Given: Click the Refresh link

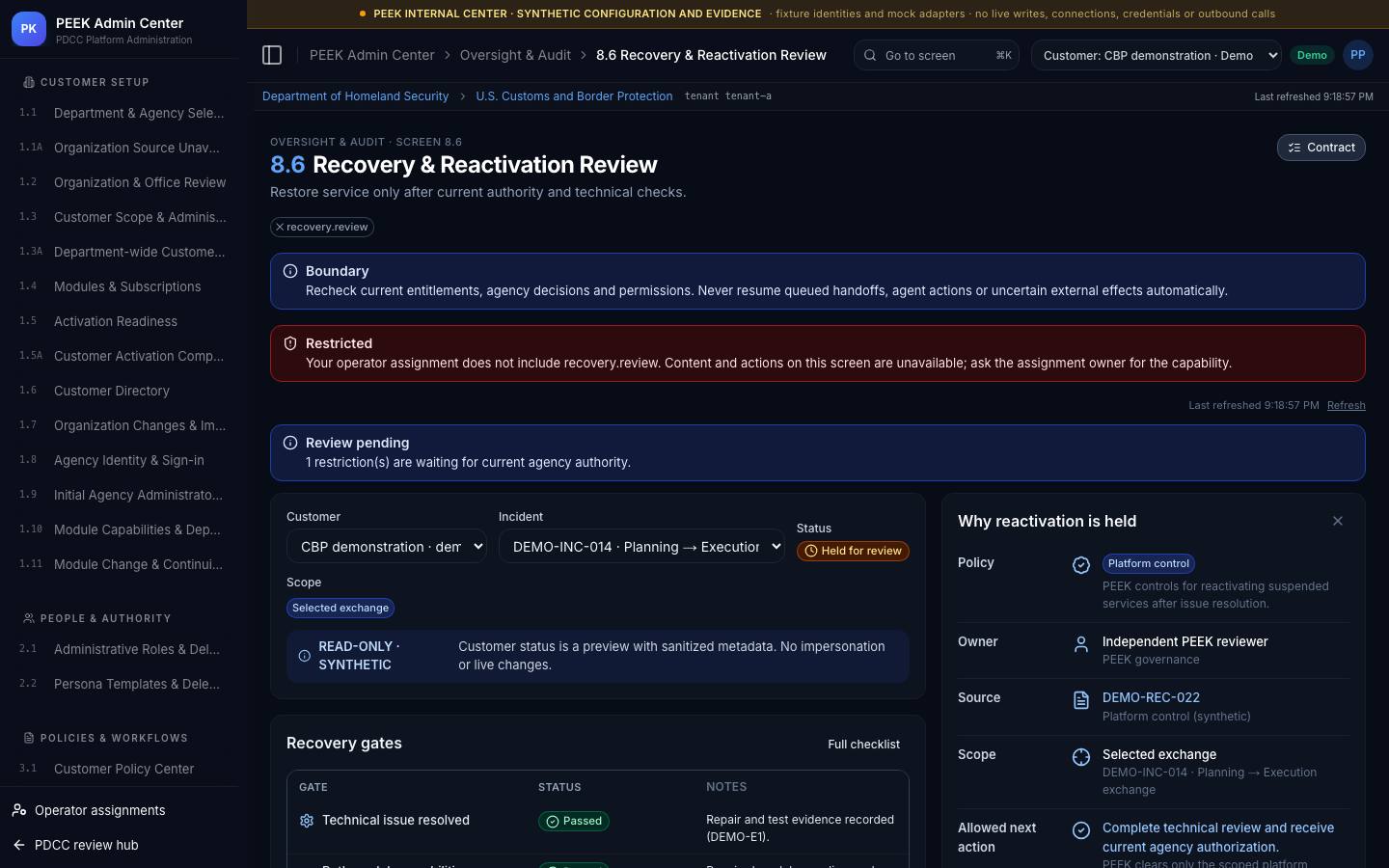Looking at the screenshot, I should coord(1346,405).
